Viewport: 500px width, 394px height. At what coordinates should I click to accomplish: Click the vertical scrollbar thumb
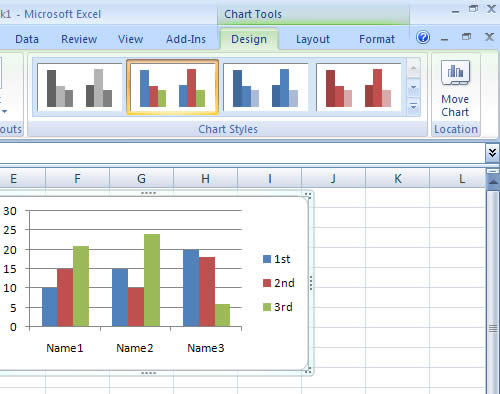[x=493, y=292]
